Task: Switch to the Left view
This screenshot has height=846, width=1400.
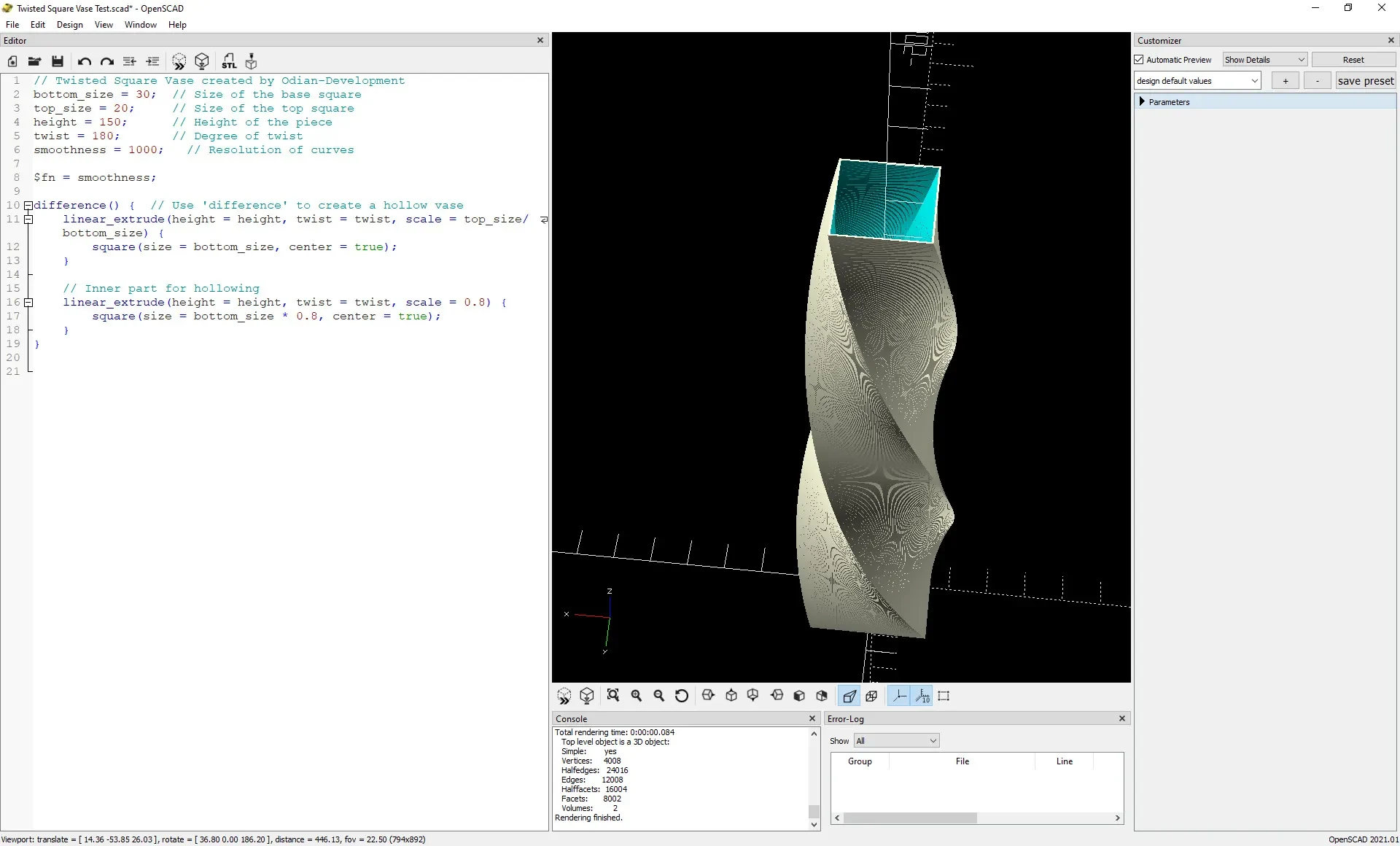Action: pos(777,696)
